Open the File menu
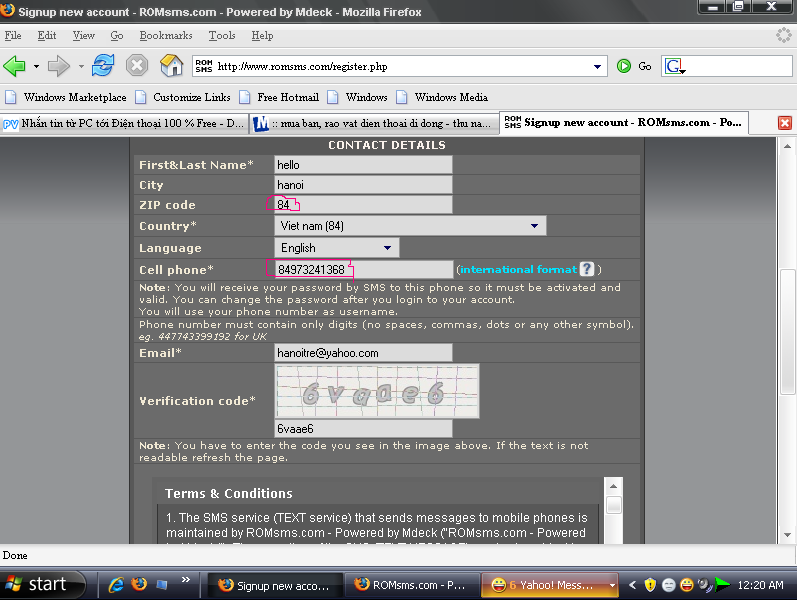The width and height of the screenshot is (800, 600). [x=13, y=36]
